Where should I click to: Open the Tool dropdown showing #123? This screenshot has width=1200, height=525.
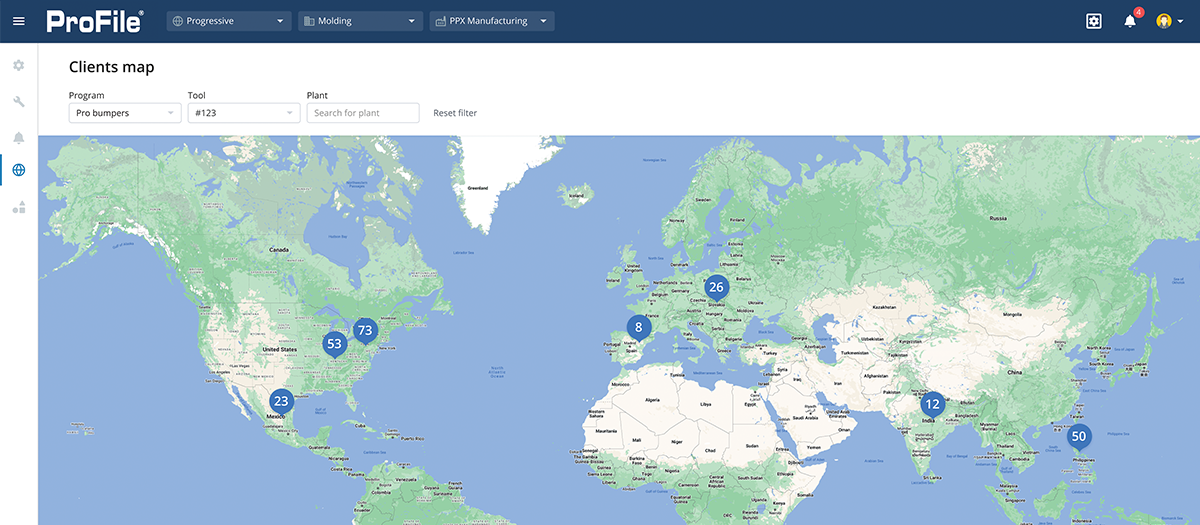click(244, 113)
